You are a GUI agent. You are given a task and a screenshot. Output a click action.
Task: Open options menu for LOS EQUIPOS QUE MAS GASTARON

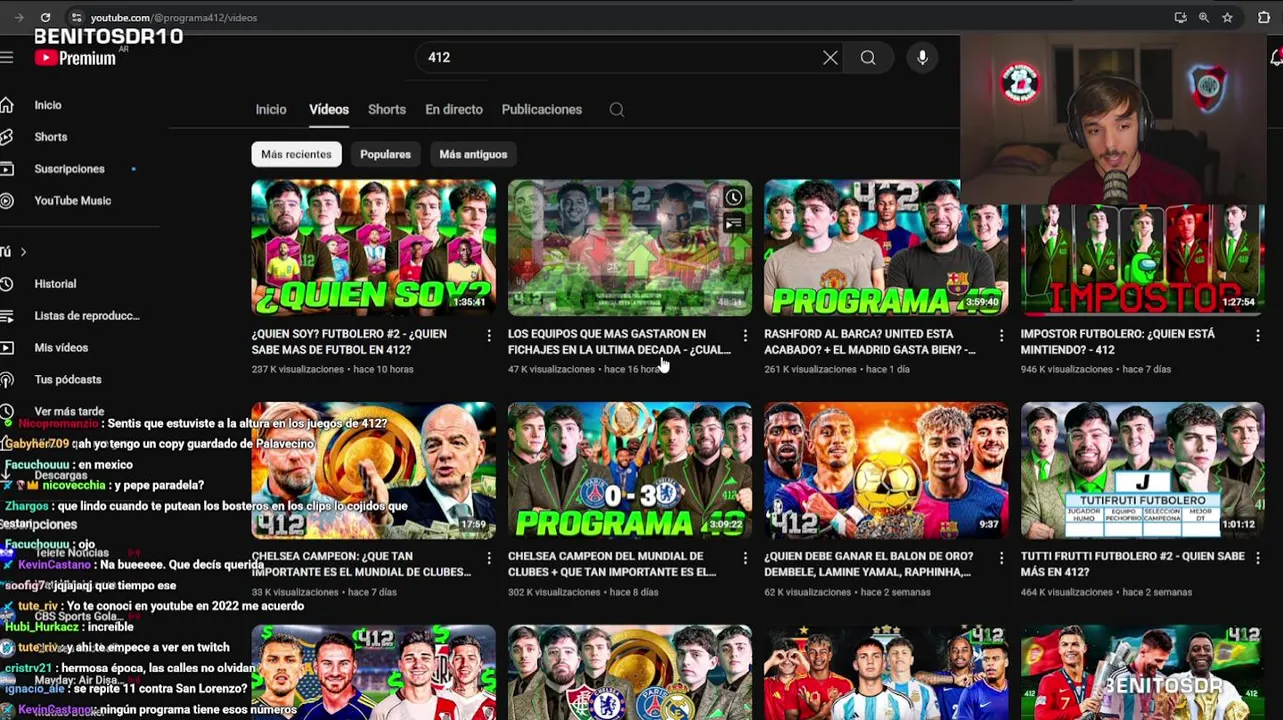click(x=745, y=335)
